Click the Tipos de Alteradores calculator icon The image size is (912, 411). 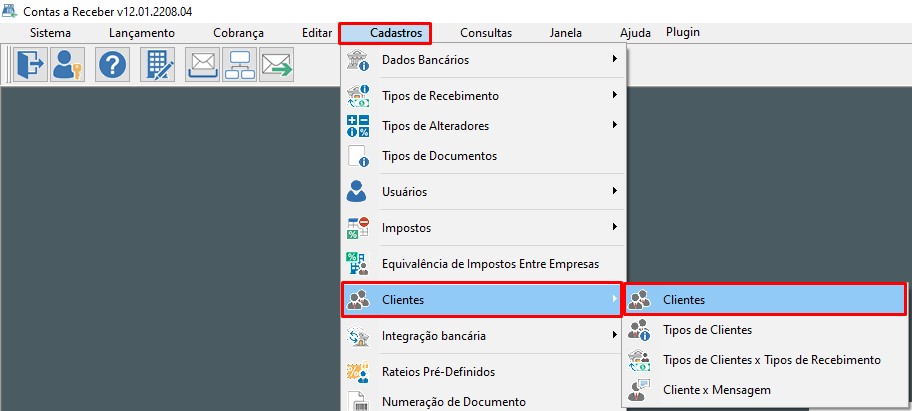[x=358, y=126]
